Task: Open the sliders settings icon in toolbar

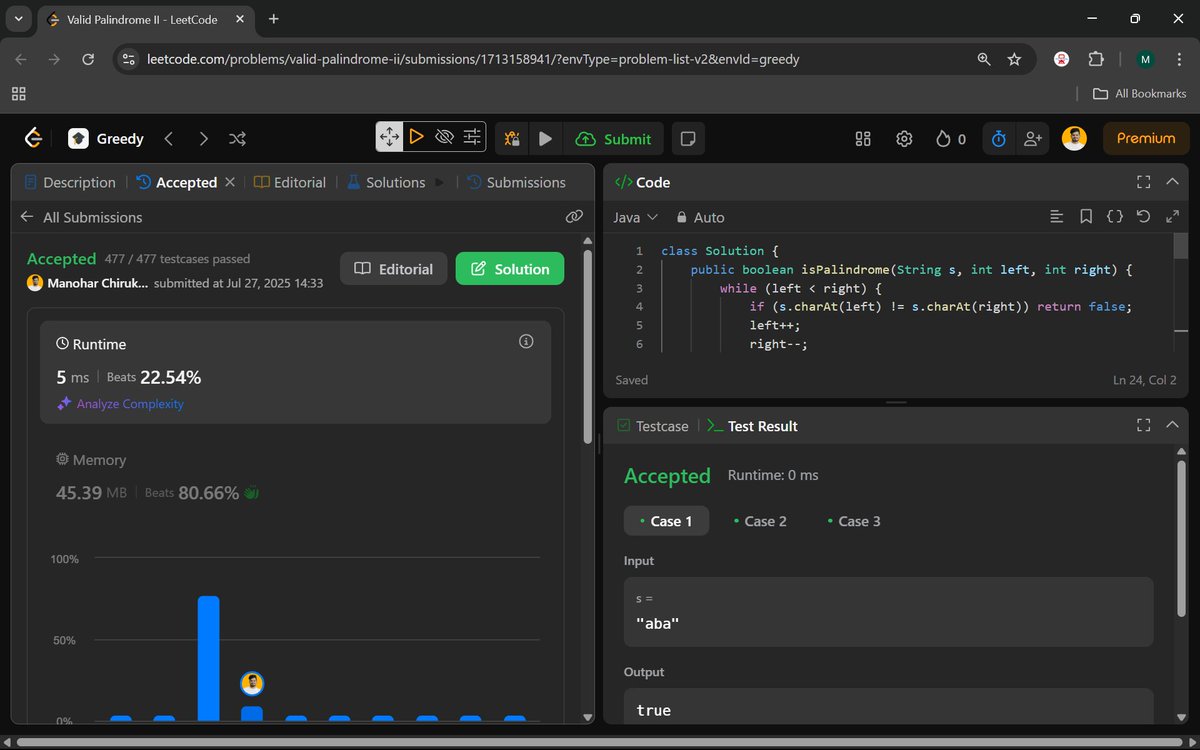Action: pos(473,137)
